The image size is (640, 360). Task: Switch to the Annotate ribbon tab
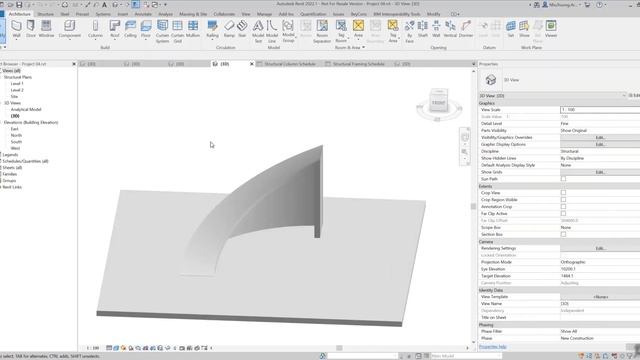(143, 14)
